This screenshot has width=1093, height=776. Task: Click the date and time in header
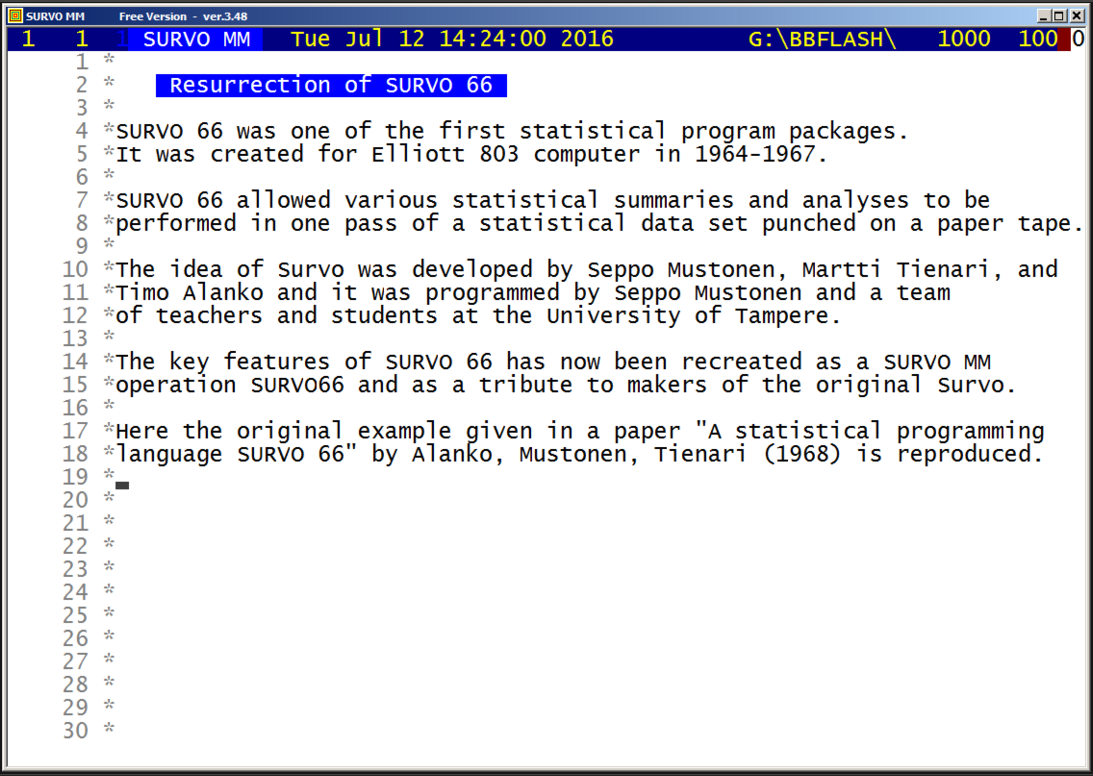[x=452, y=39]
